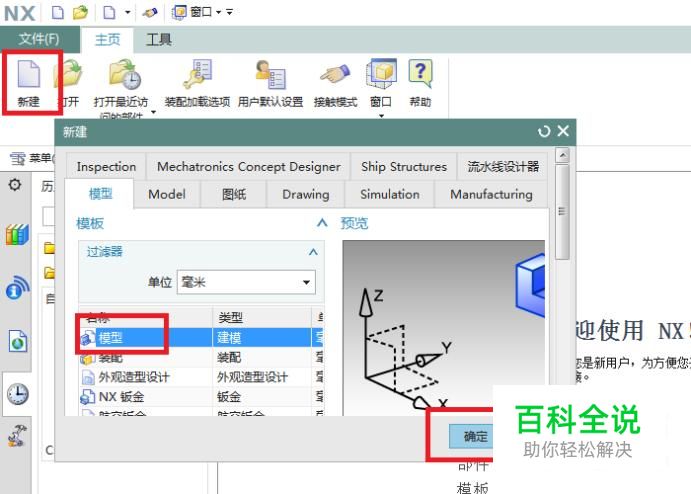Collapse the 模板 section chevron
This screenshot has height=494, width=691.
point(322,223)
